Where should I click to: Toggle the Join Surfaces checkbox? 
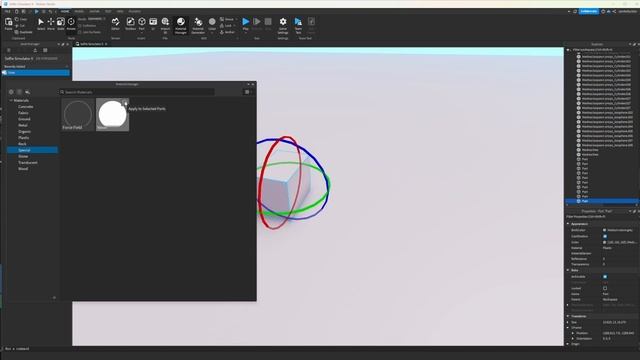[x=80, y=32]
